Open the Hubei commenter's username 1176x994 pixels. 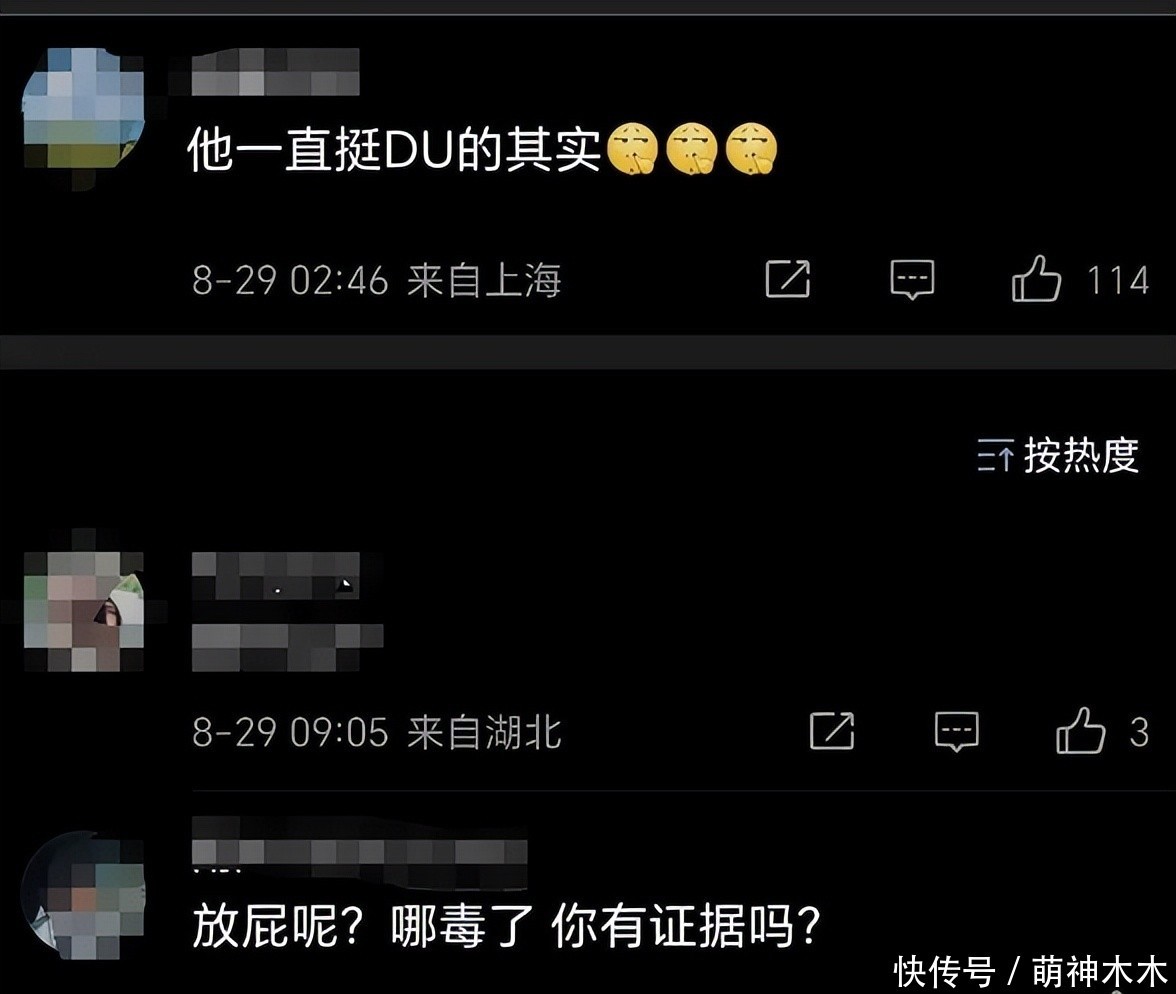pyautogui.click(x=275, y=575)
